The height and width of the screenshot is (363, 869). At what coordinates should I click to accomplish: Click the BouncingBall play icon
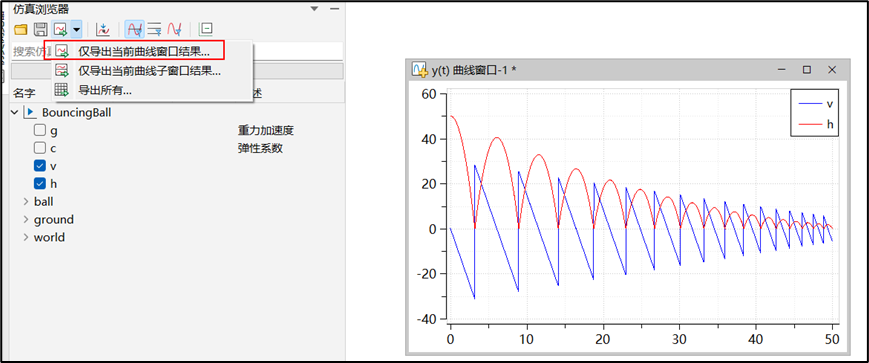[29, 113]
